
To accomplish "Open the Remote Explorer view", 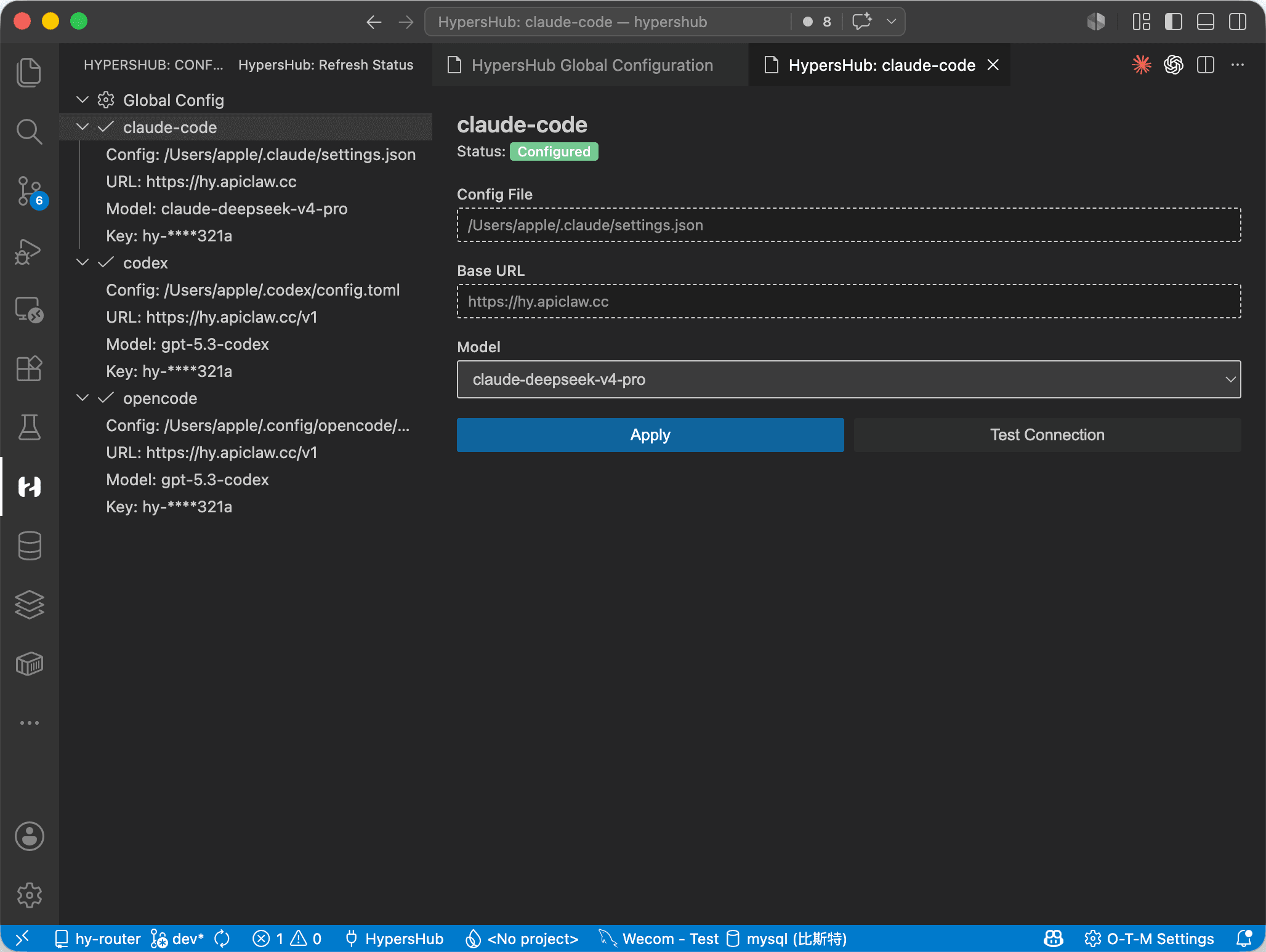I will 29,310.
